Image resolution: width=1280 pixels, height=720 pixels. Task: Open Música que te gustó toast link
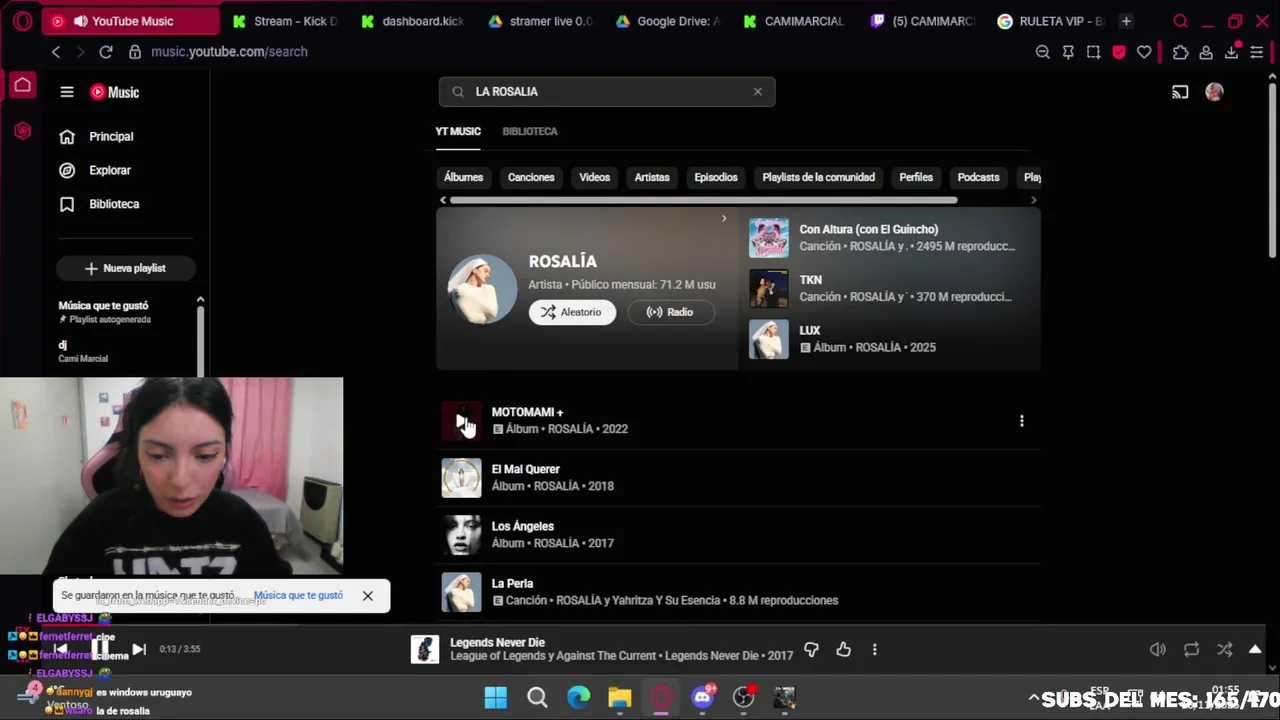pos(298,595)
